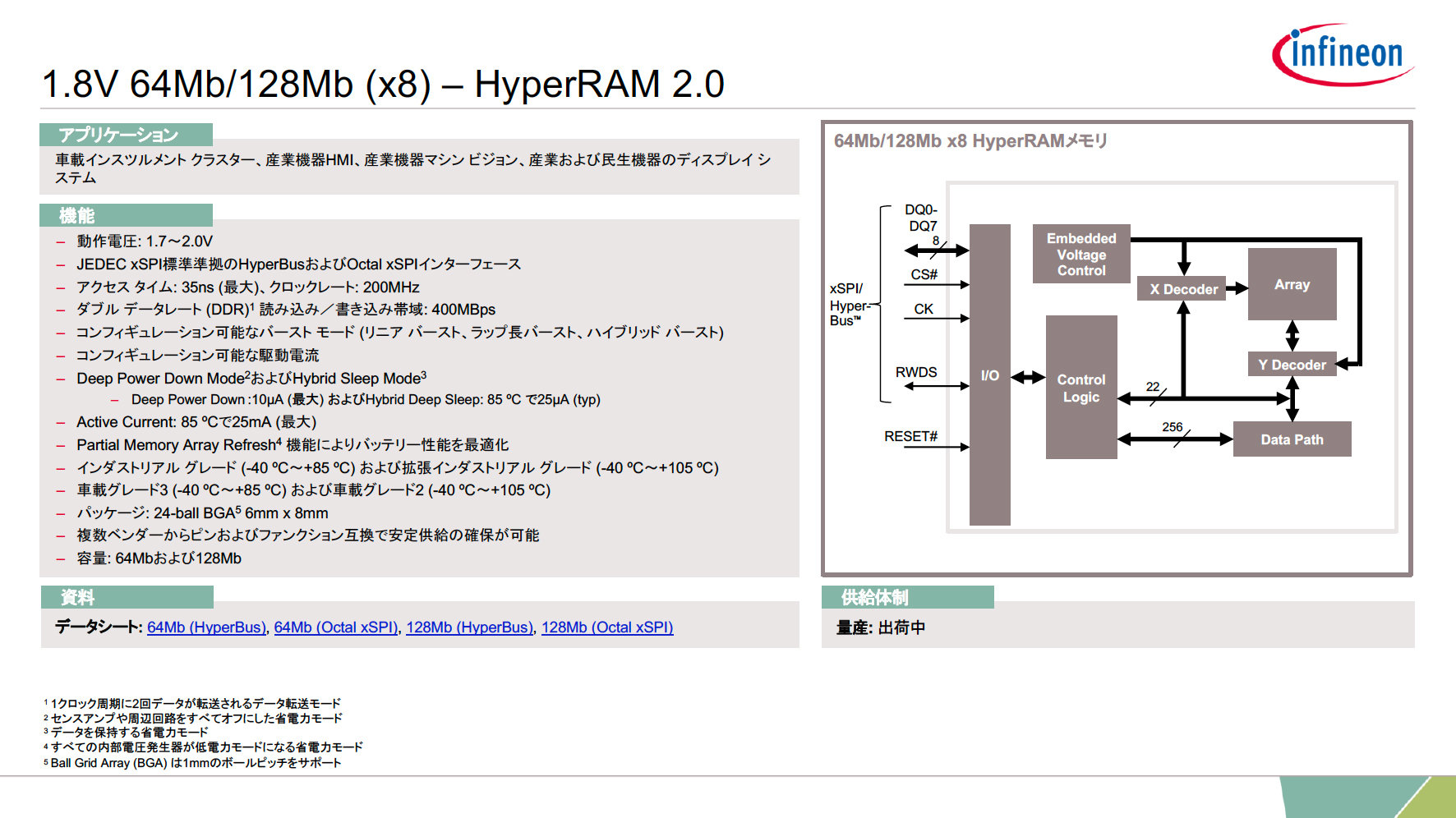
Task: Click the DQ0-DQ7 signal label
Action: (x=922, y=218)
